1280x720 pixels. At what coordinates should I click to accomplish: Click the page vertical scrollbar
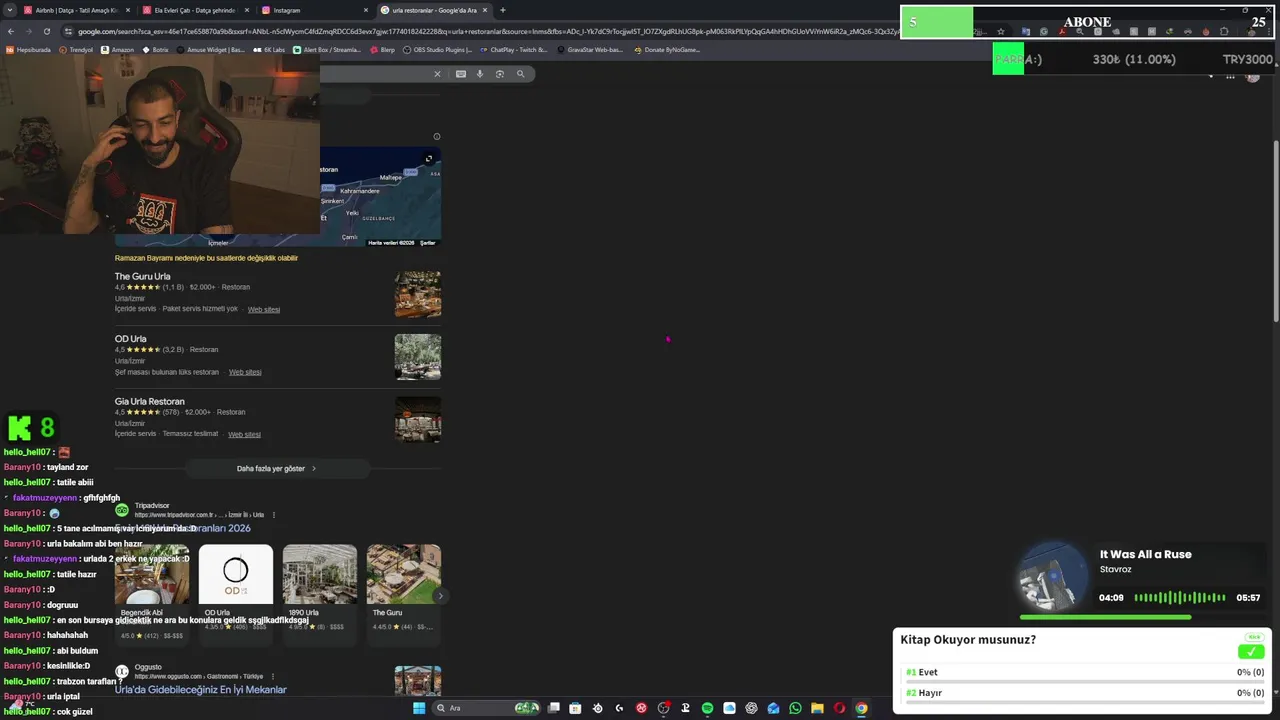(x=1275, y=230)
